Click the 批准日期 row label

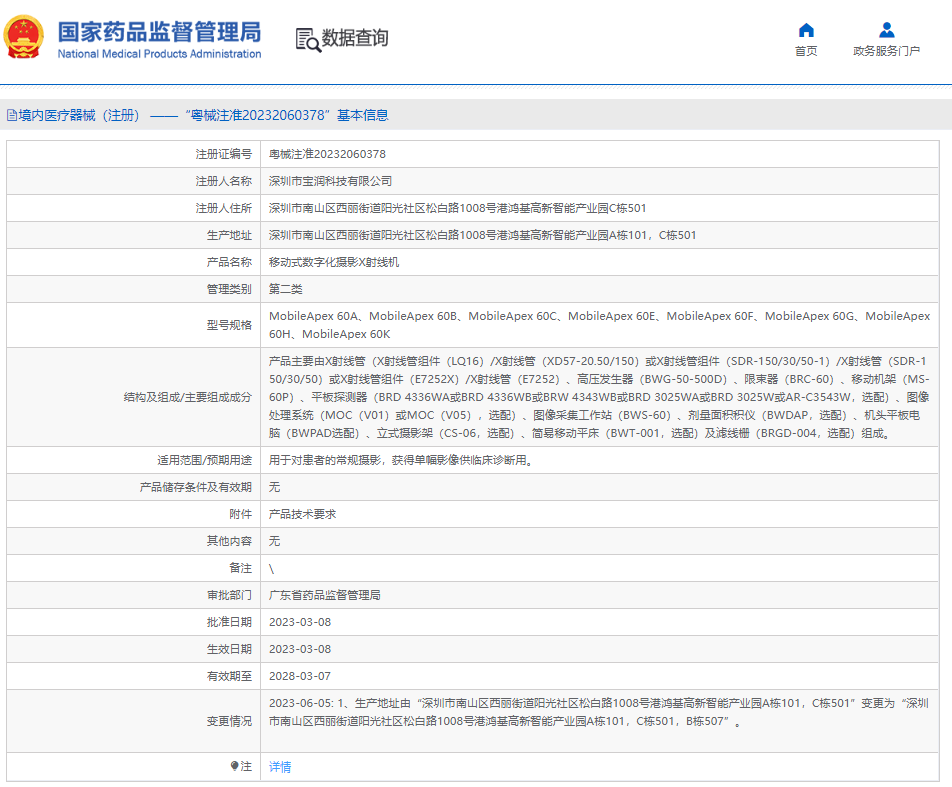pos(229,622)
